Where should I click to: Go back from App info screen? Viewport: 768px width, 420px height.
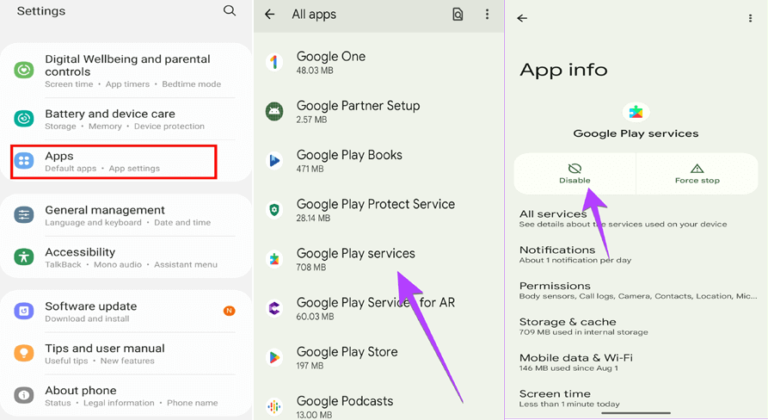tap(522, 18)
